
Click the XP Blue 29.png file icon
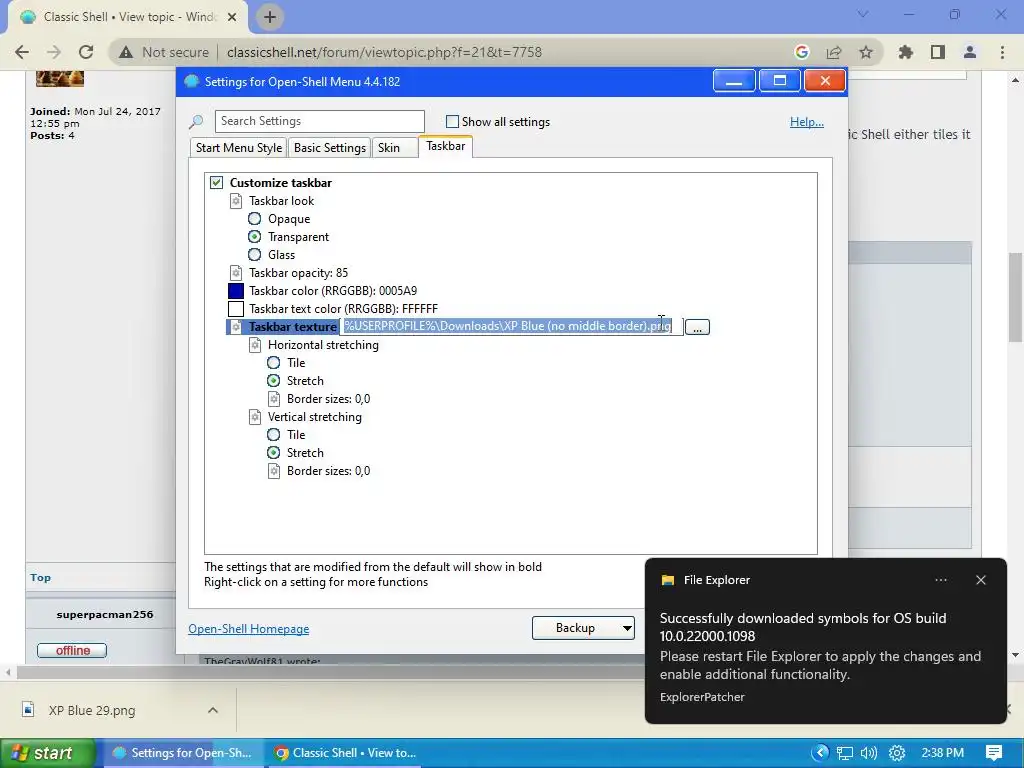[28, 709]
